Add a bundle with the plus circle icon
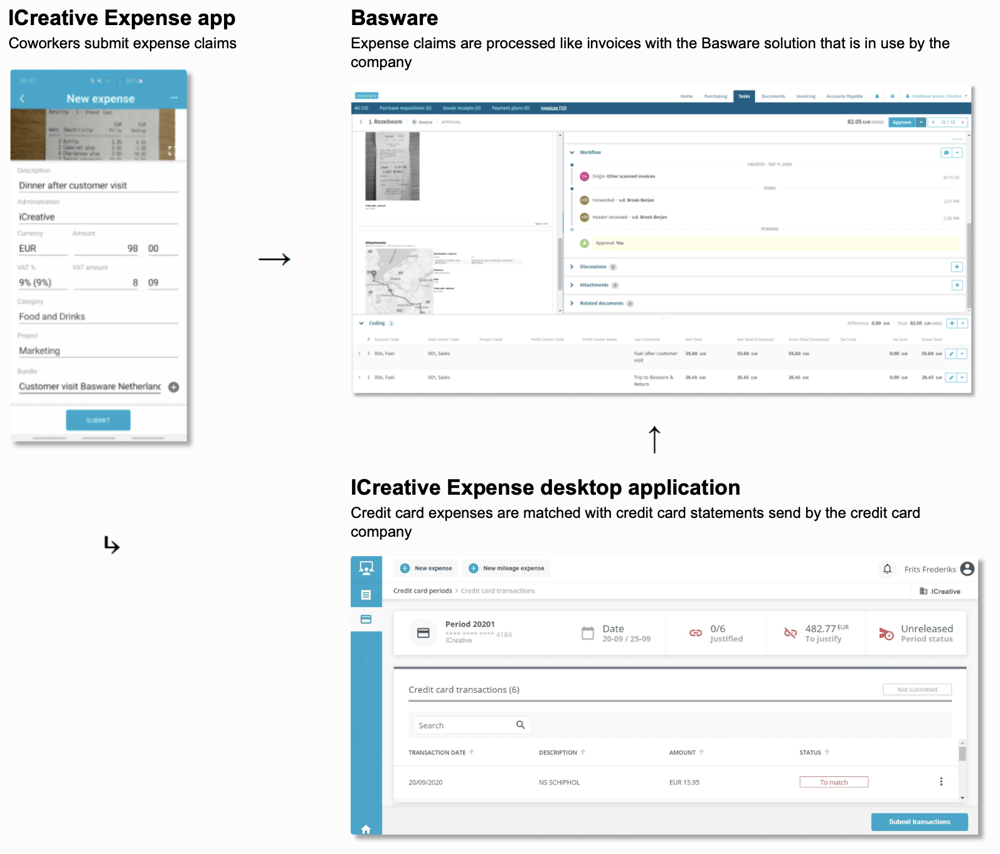 point(173,387)
